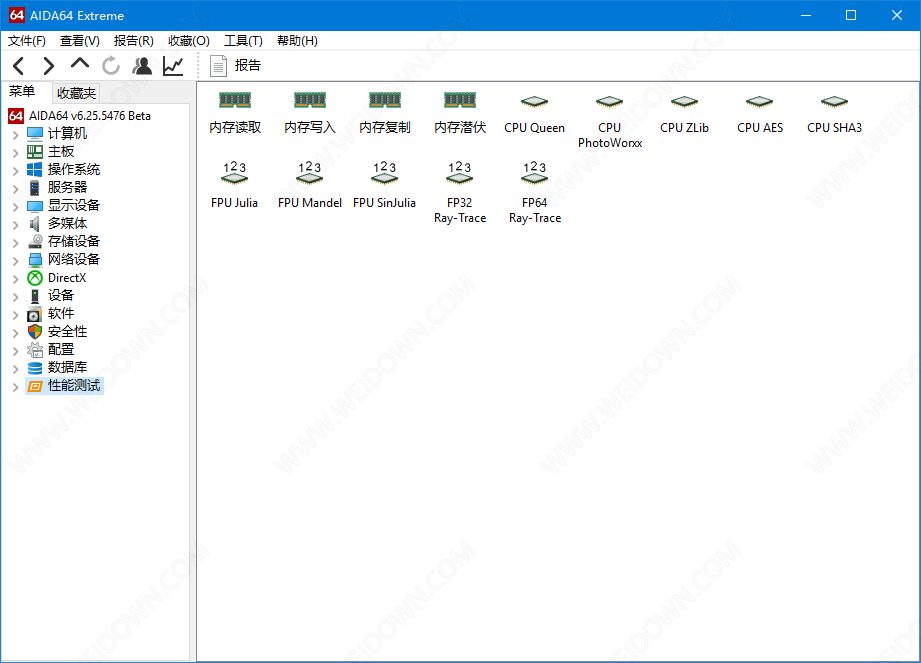Open the 内存复制 memory copy benchmark
Viewport: 921px width, 663px height.
(x=385, y=113)
